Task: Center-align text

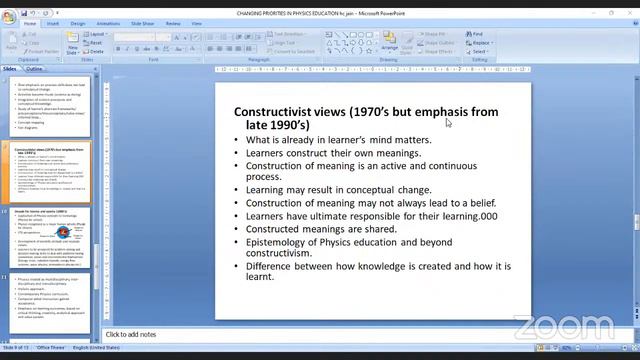Action: [x=220, y=49]
